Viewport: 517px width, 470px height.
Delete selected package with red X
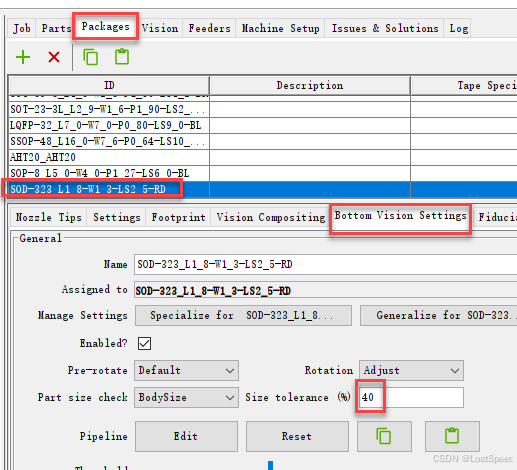(54, 57)
